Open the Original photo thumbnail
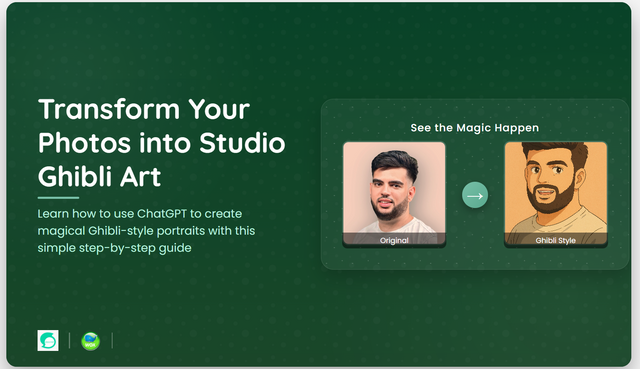 394,193
